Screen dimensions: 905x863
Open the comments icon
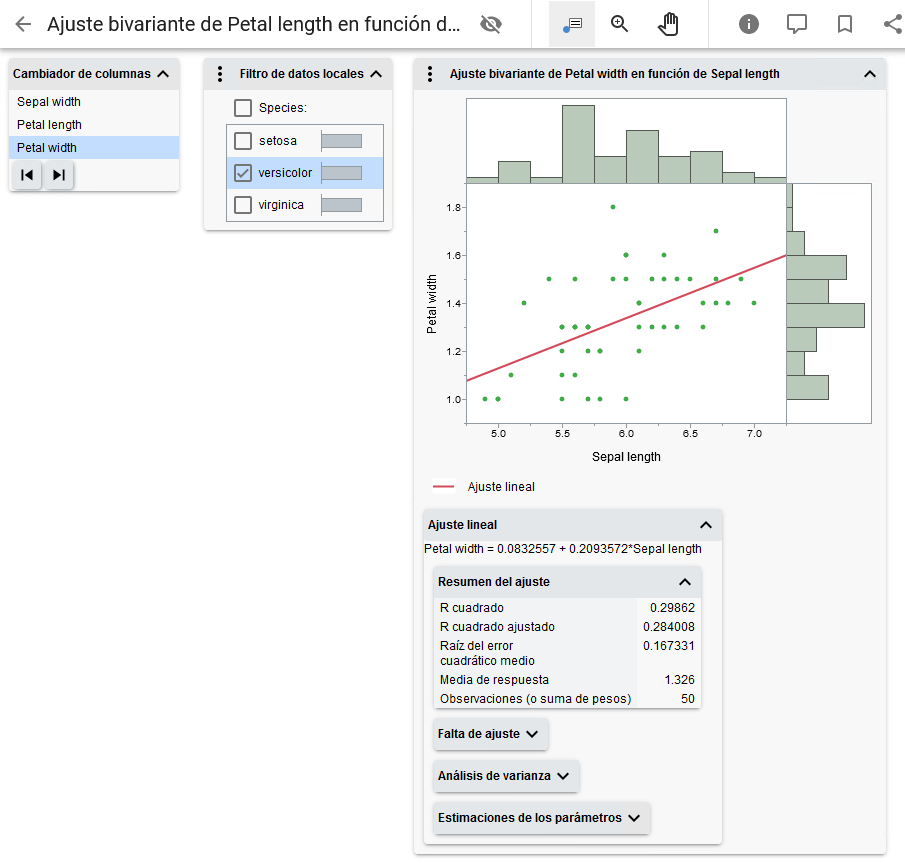pyautogui.click(x=797, y=24)
